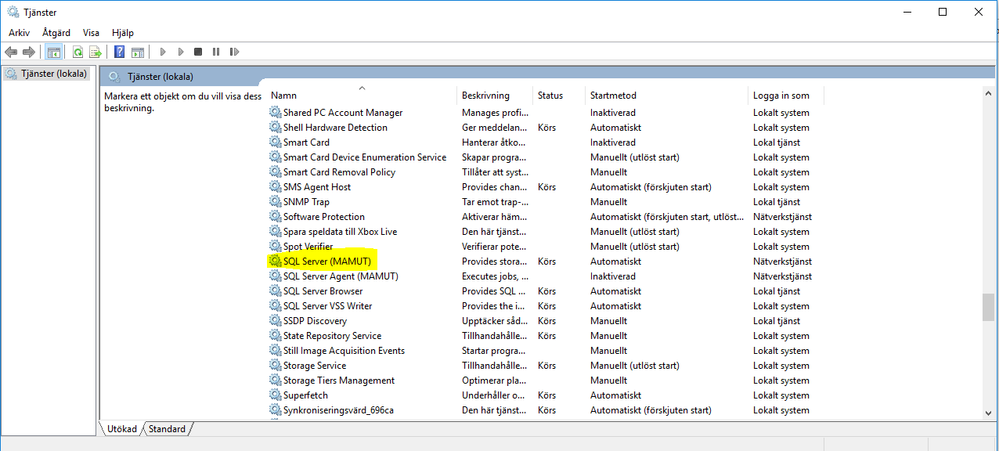Open the Visa menu
This screenshot has height=451, width=999.
[x=91, y=32]
